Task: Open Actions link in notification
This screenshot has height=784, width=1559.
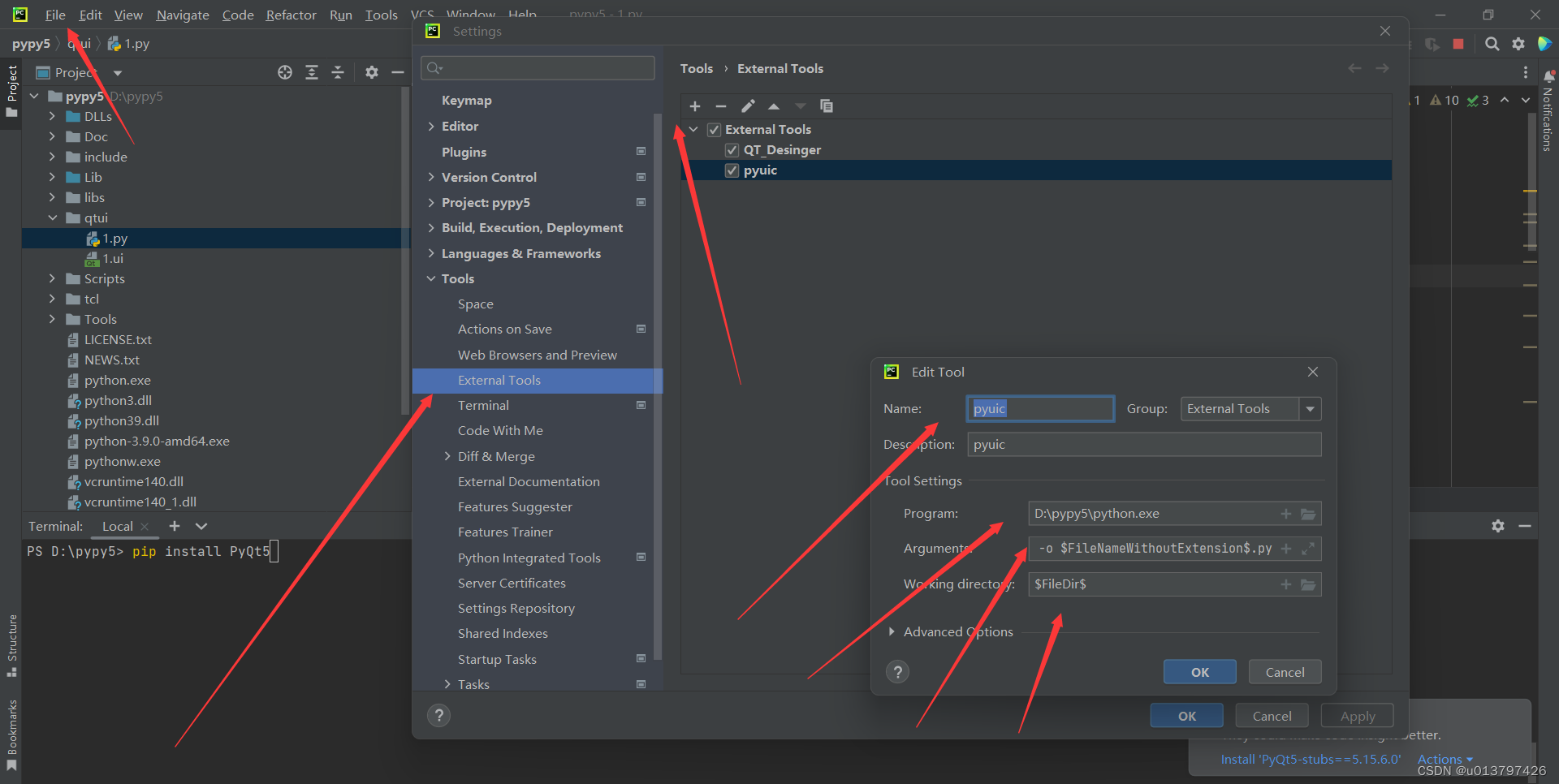Action: click(1445, 760)
